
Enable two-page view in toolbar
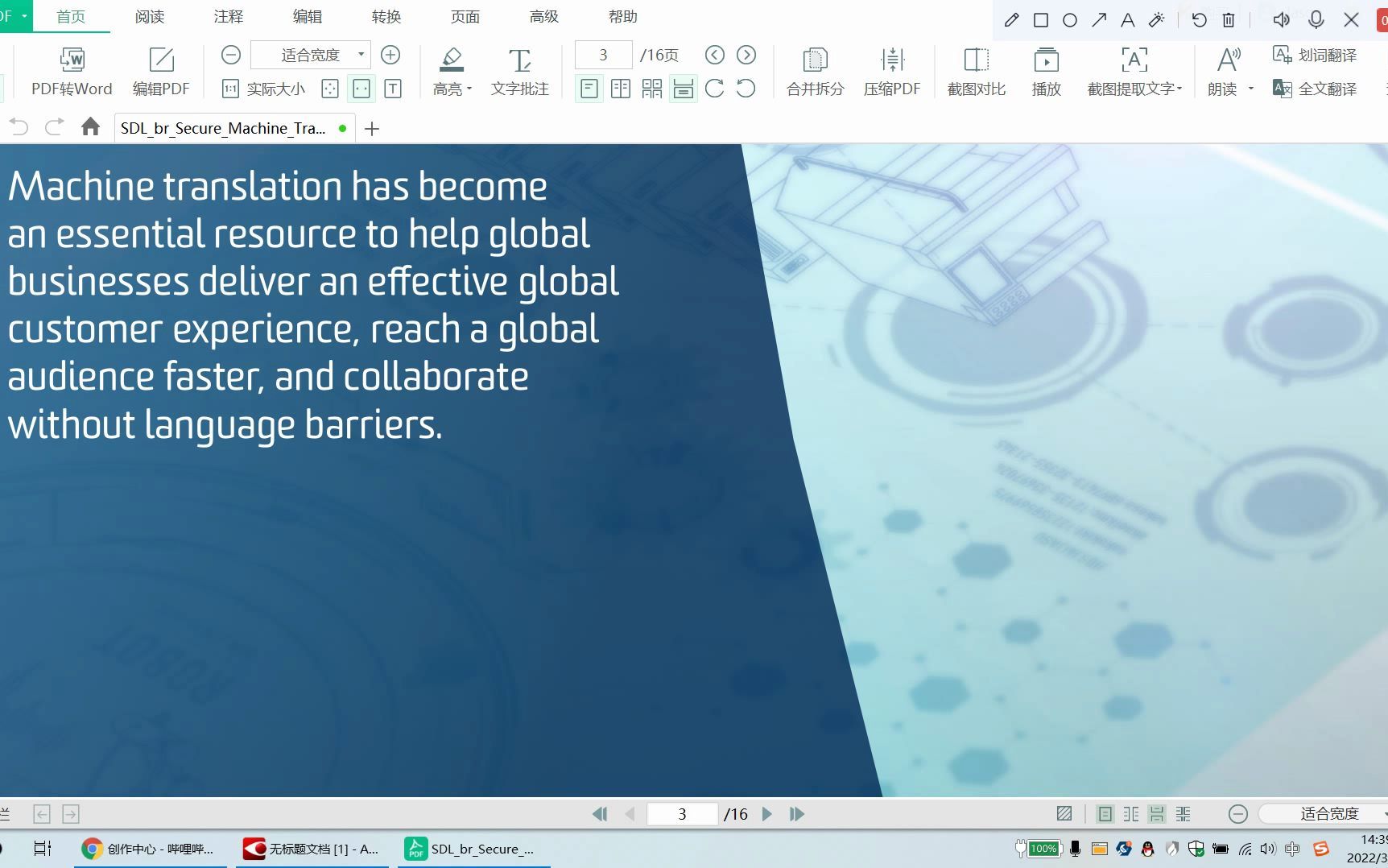621,89
